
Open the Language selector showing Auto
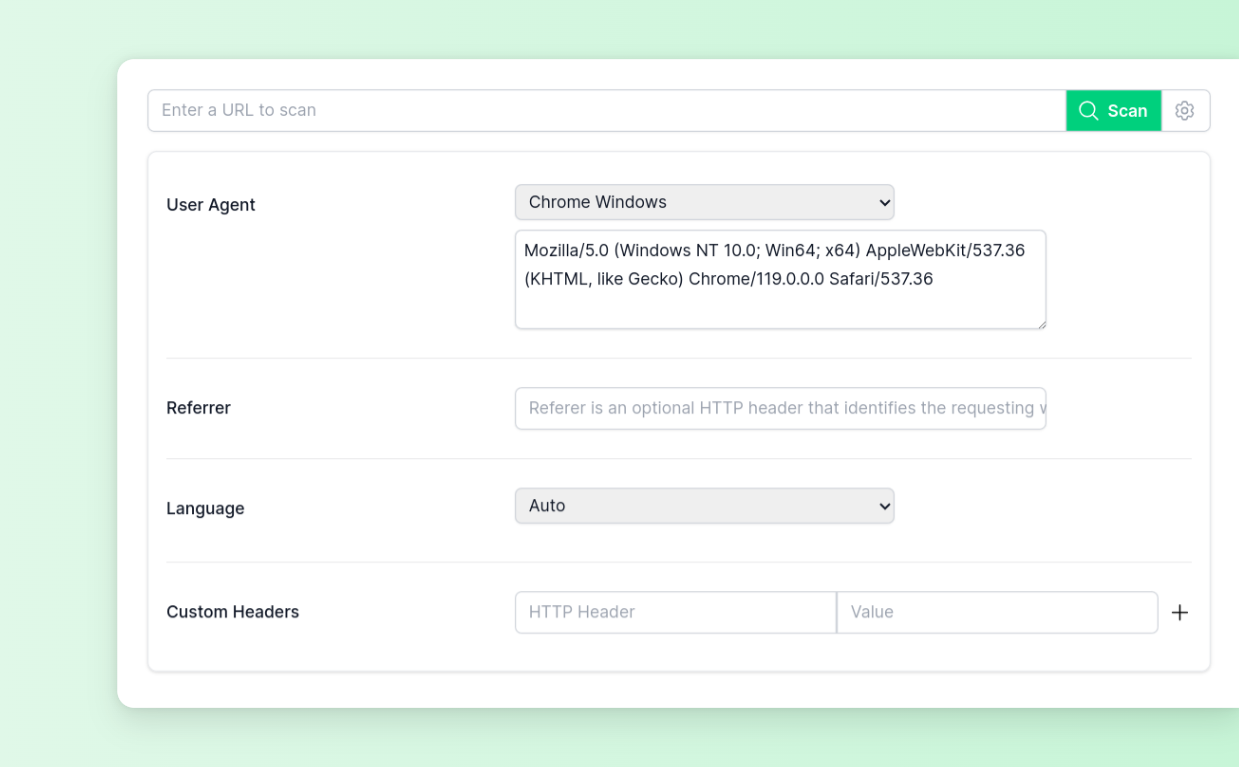(x=704, y=506)
